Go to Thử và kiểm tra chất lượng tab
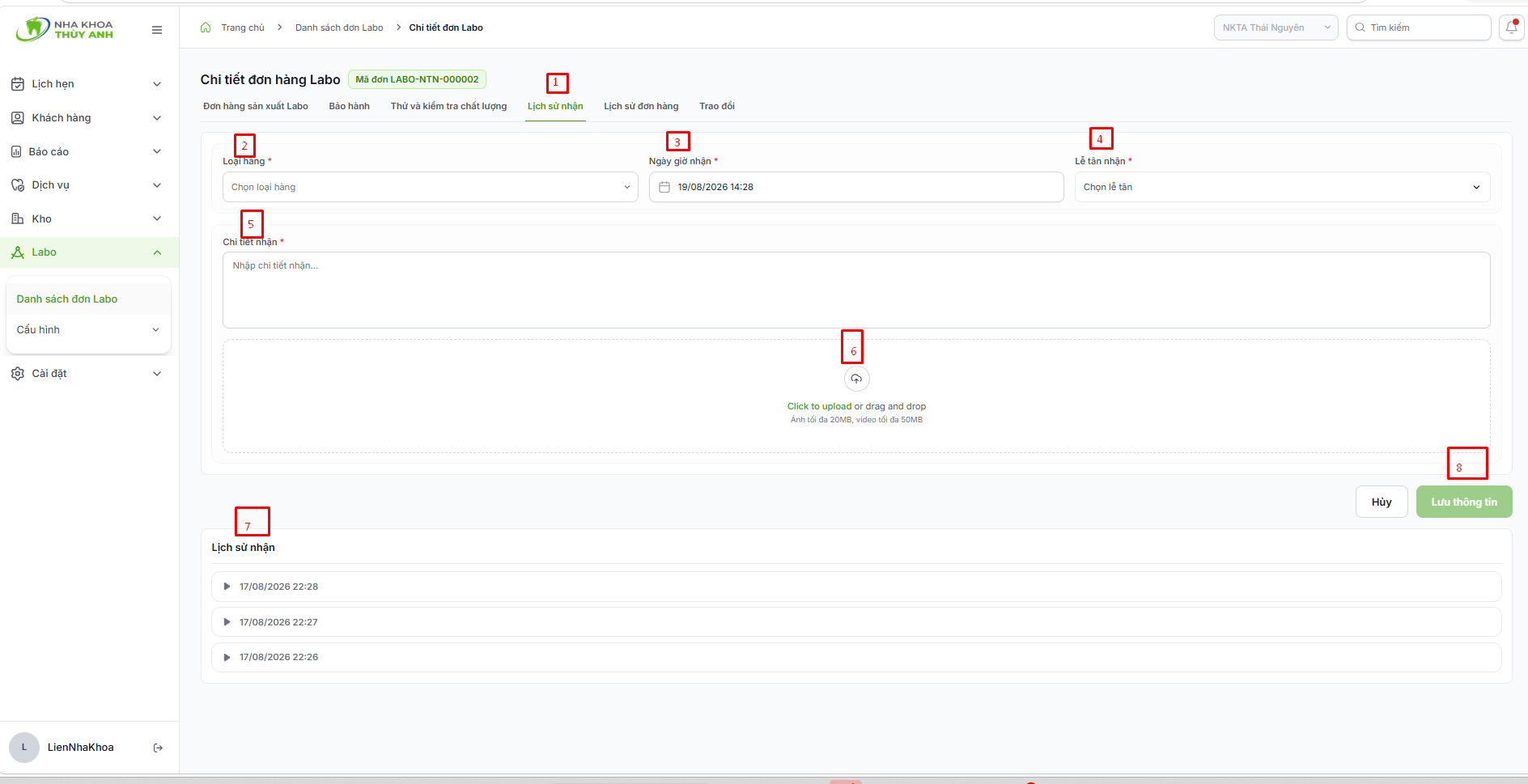 click(448, 106)
